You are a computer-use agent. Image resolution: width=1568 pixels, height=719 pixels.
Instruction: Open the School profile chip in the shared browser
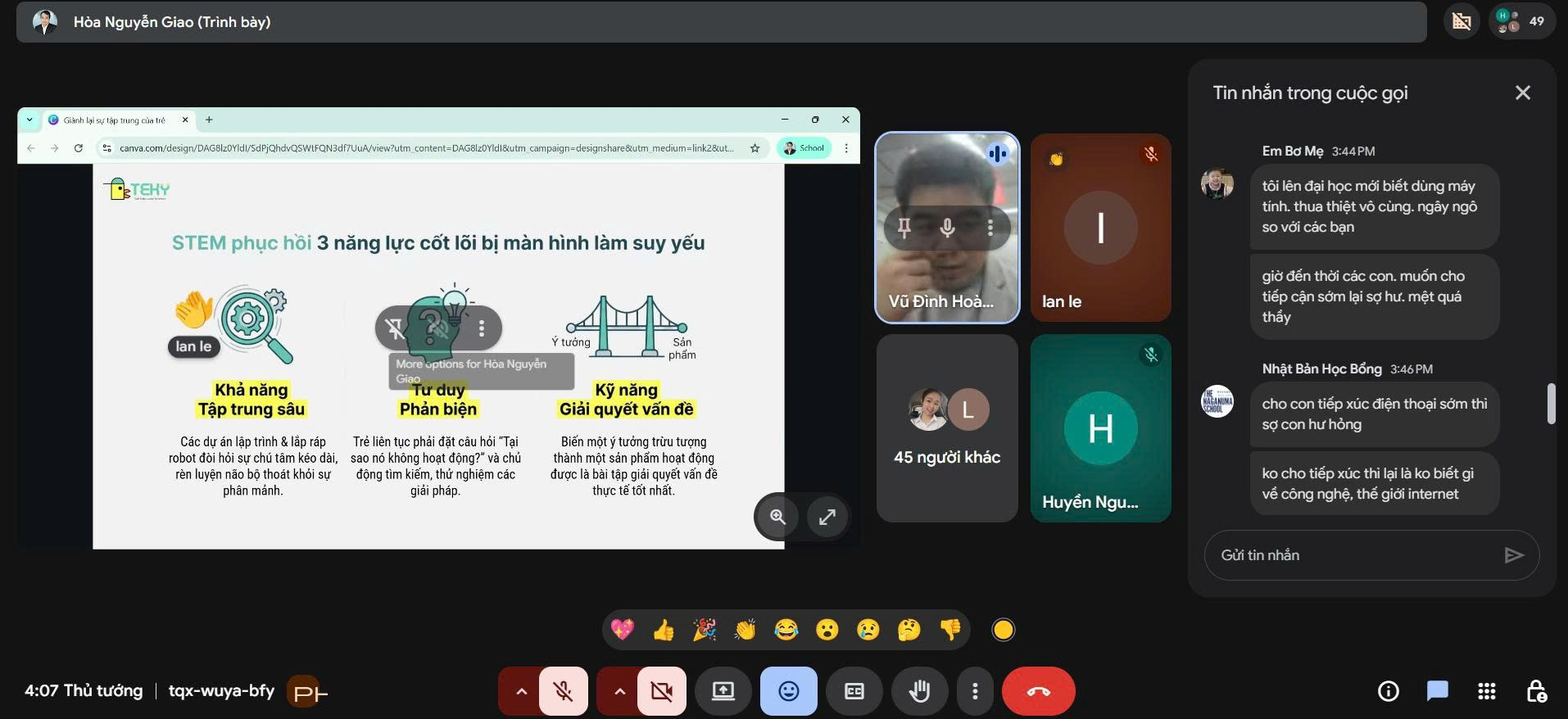tap(804, 148)
